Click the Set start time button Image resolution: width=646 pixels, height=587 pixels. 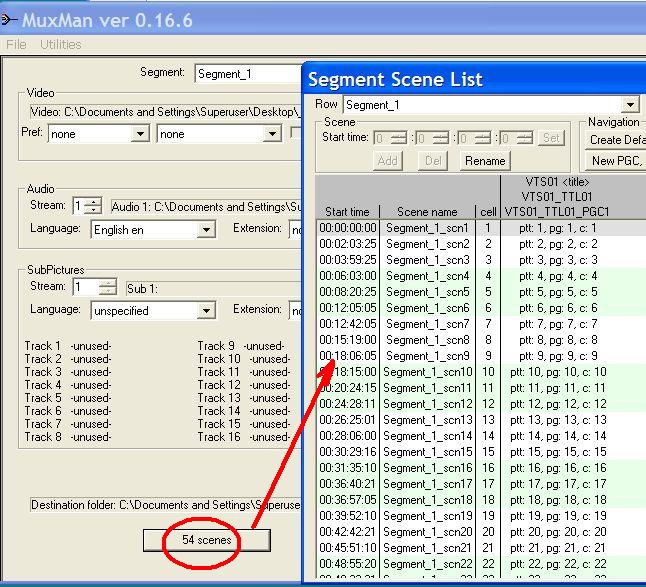pyautogui.click(x=551, y=138)
